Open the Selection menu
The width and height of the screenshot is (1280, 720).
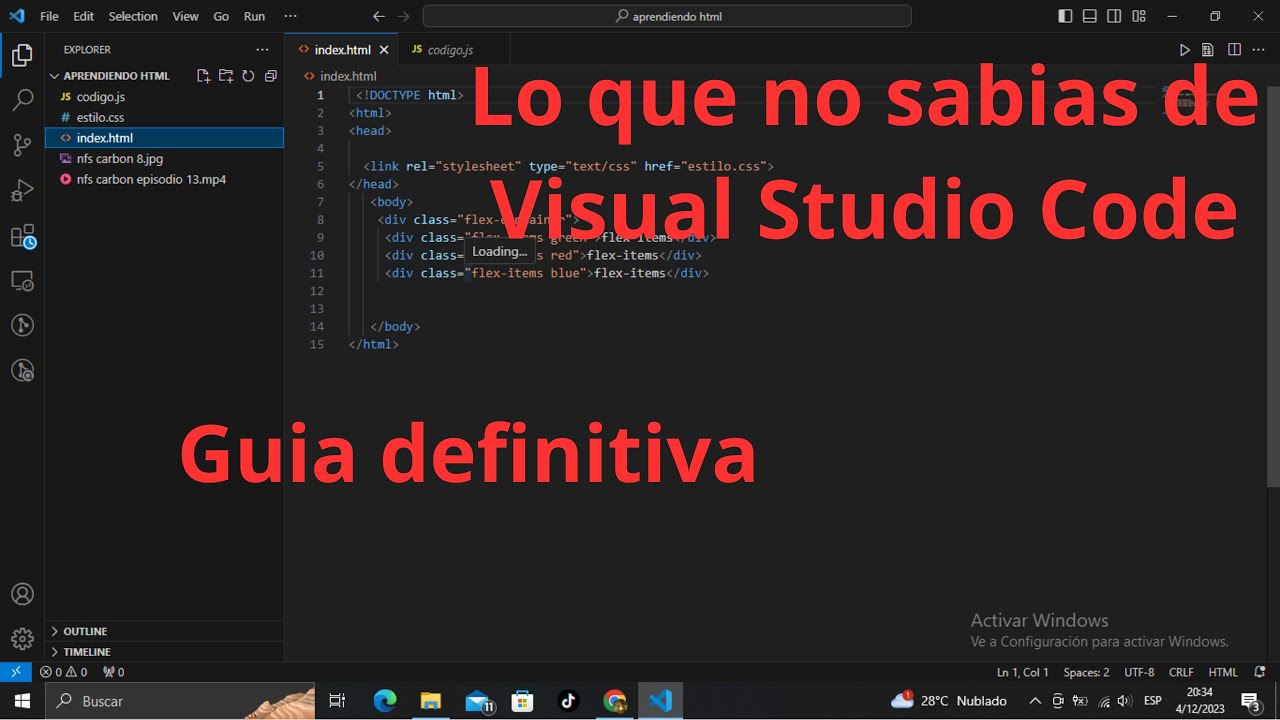point(133,16)
